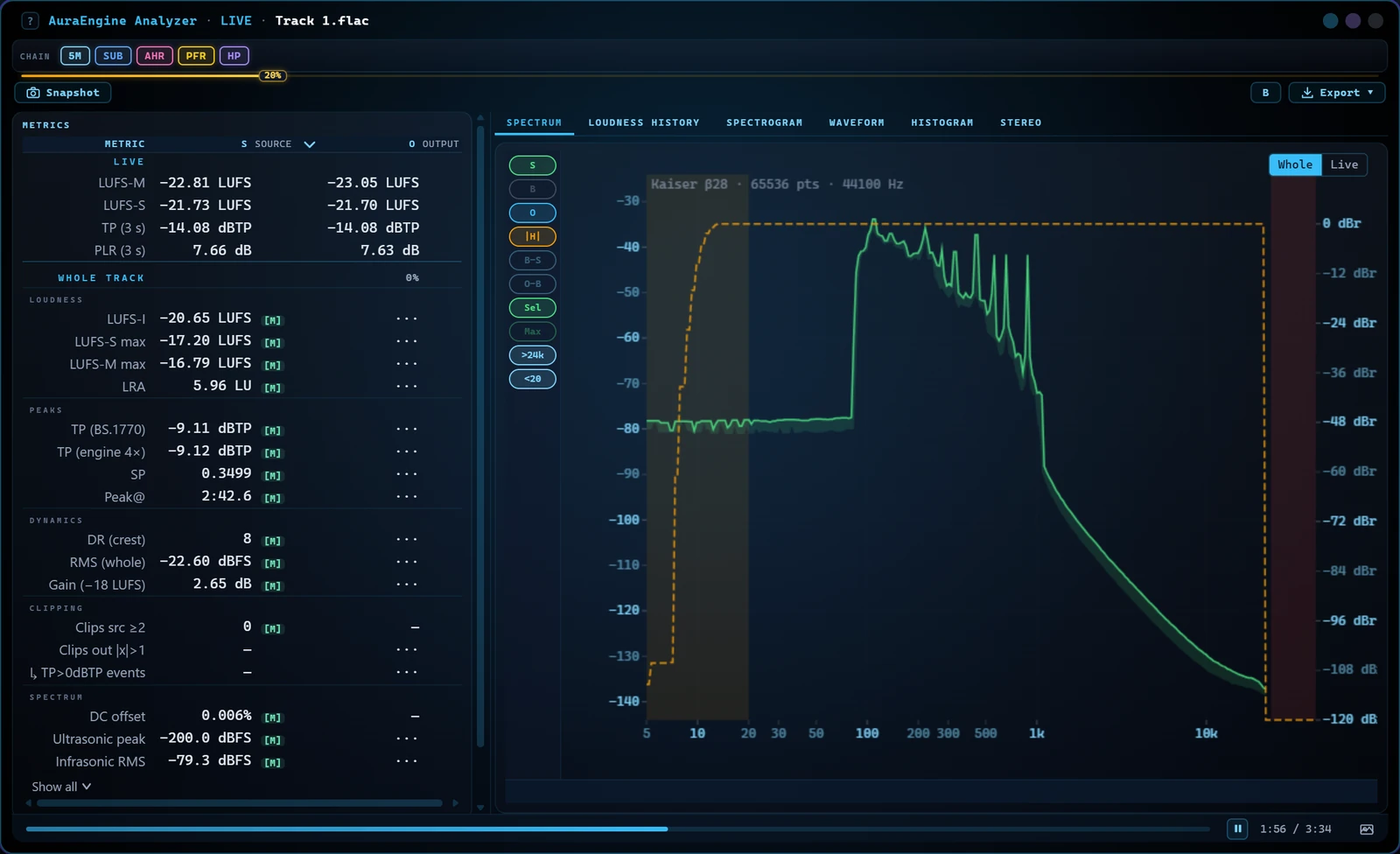Image resolution: width=1400 pixels, height=854 pixels.
Task: Click the [M] badge next to LRA
Action: click(x=273, y=388)
